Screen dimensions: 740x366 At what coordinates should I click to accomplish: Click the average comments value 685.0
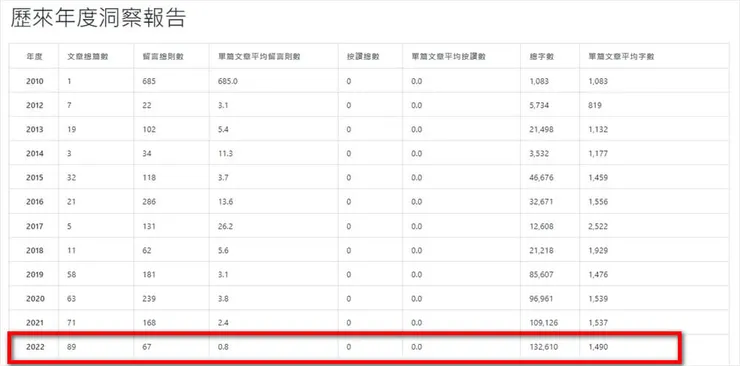(x=227, y=81)
